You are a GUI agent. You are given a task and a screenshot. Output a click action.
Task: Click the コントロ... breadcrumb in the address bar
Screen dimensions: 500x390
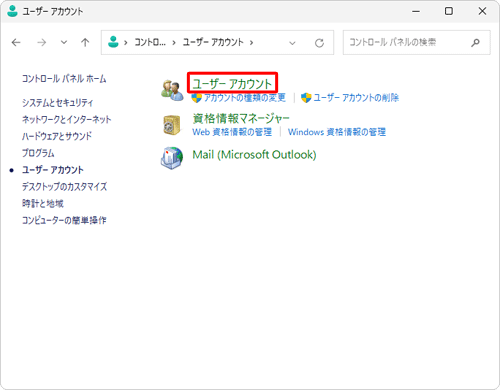coord(150,42)
